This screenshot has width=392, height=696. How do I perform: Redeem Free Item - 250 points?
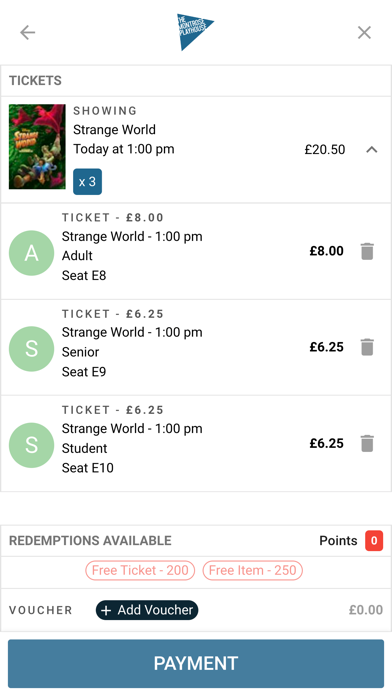coord(253,570)
